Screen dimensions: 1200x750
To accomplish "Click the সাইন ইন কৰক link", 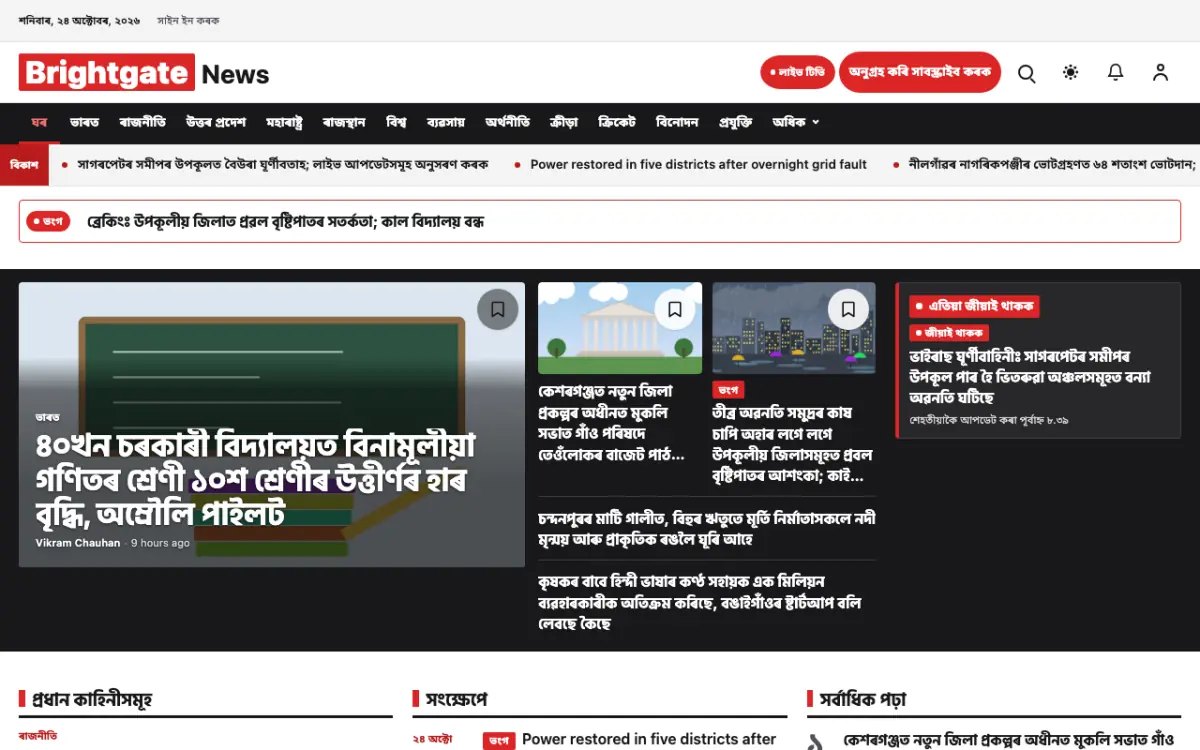I will click(188, 20).
